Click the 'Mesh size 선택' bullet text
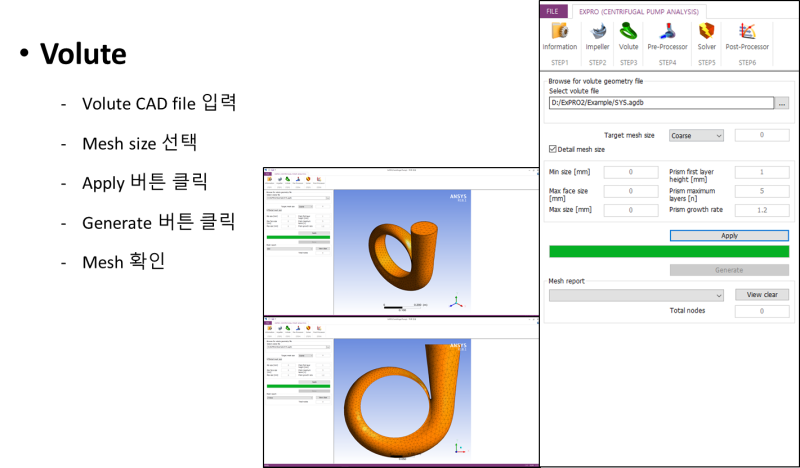 [139, 142]
